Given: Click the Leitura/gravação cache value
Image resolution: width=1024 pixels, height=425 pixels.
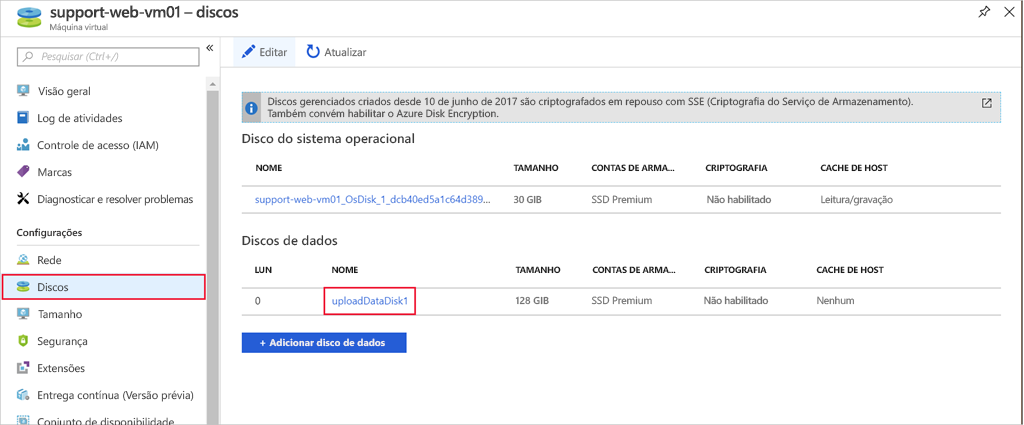Looking at the screenshot, I should click(x=856, y=199).
